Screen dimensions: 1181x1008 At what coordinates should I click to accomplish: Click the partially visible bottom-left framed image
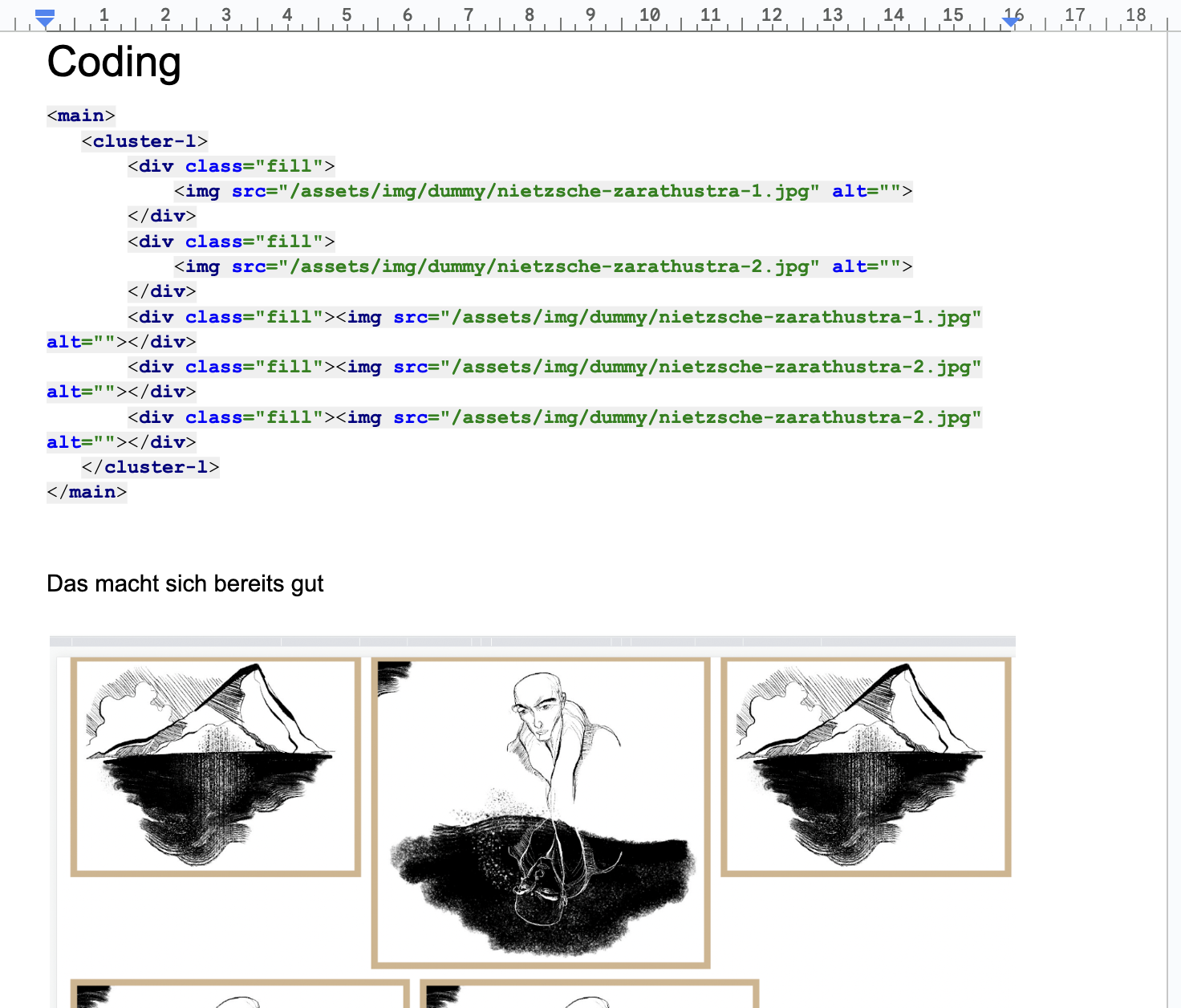240,994
